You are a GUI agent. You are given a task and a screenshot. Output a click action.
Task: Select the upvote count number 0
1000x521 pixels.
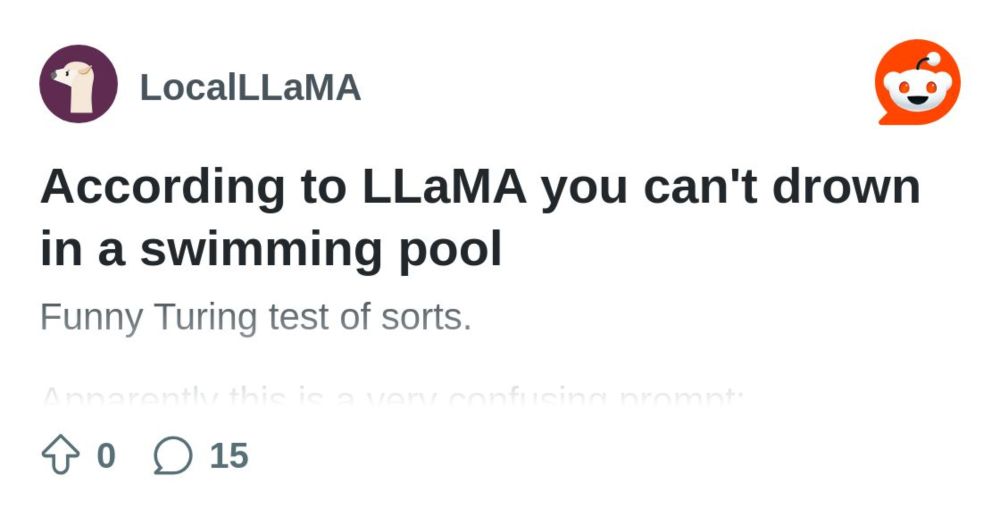[x=106, y=455]
